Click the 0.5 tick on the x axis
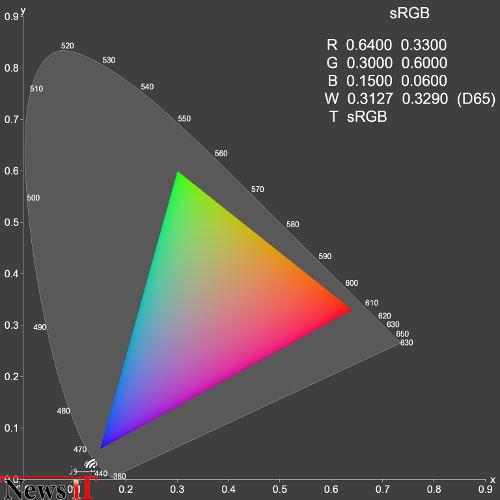 point(279,489)
